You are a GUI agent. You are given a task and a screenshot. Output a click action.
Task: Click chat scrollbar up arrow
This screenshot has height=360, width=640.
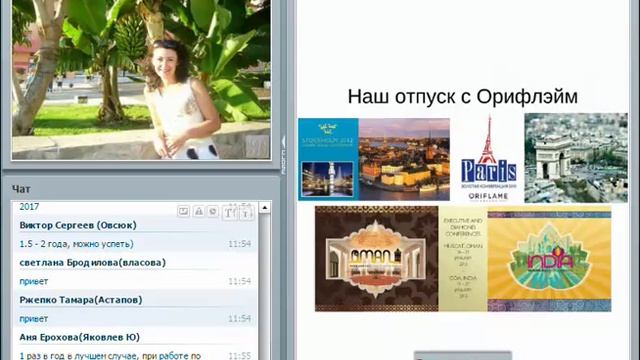tap(264, 208)
